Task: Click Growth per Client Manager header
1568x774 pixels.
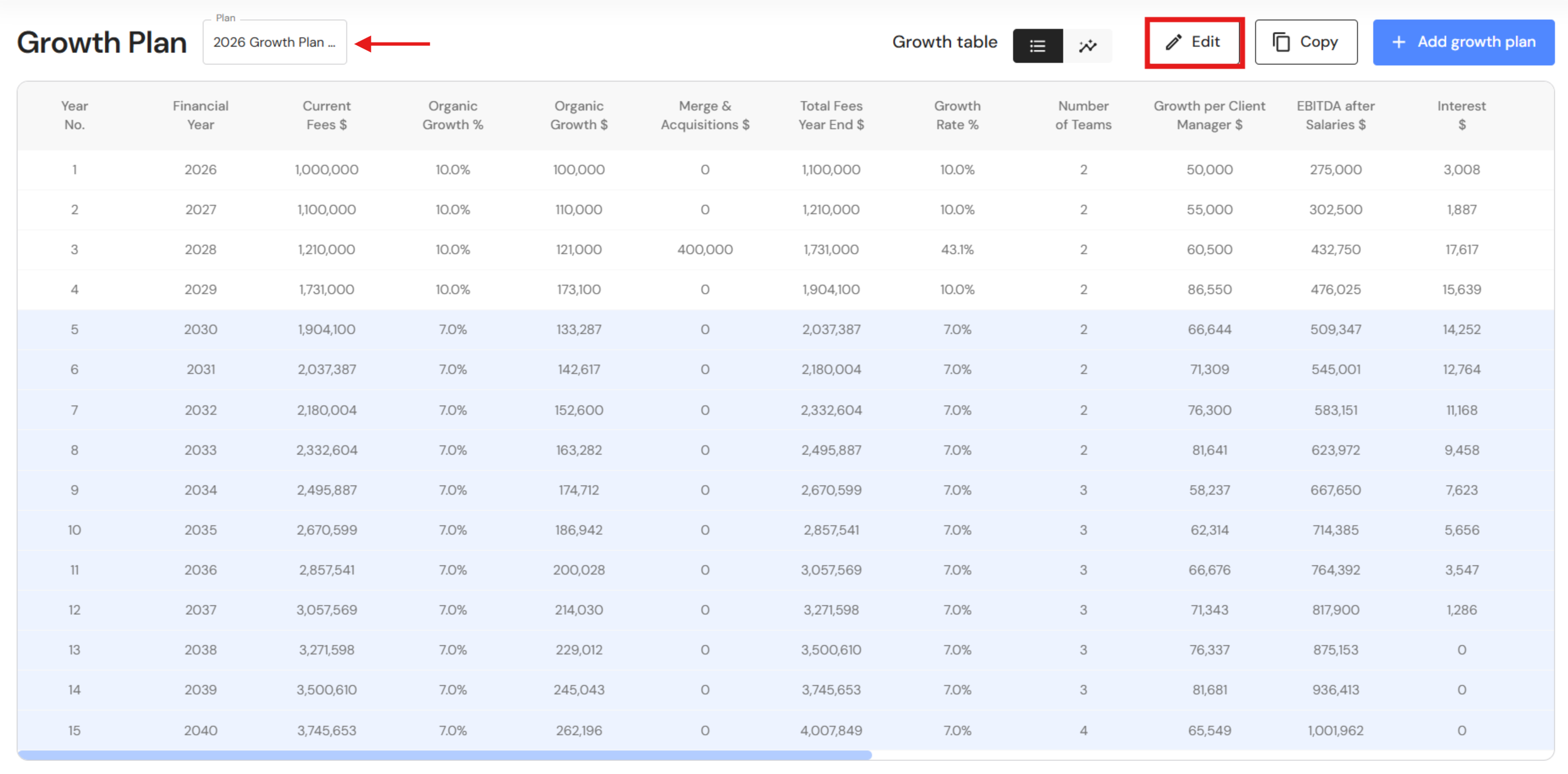Action: (x=1209, y=115)
